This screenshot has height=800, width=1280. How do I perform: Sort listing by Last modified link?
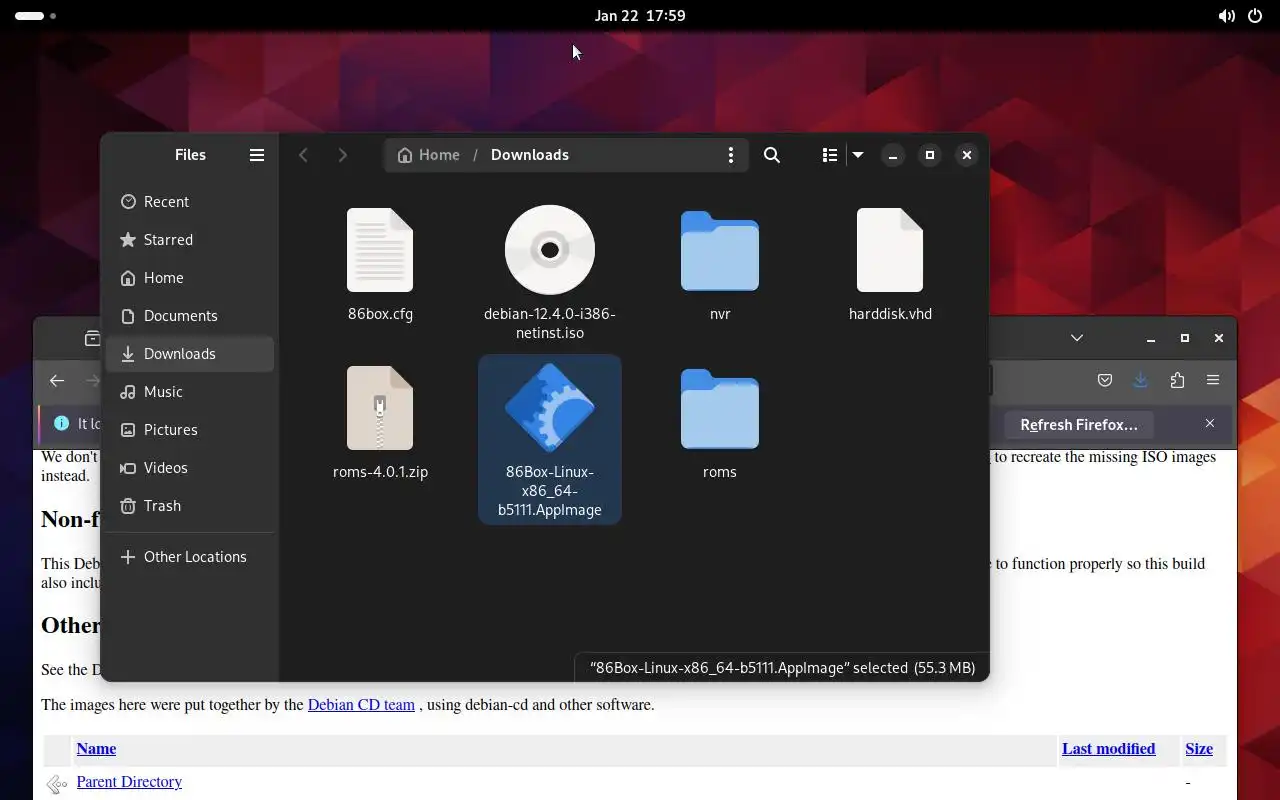1108,749
